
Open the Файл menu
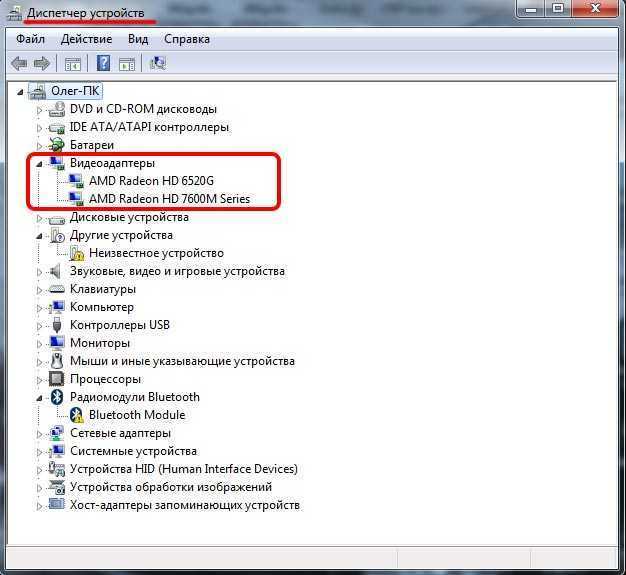pyautogui.click(x=30, y=39)
